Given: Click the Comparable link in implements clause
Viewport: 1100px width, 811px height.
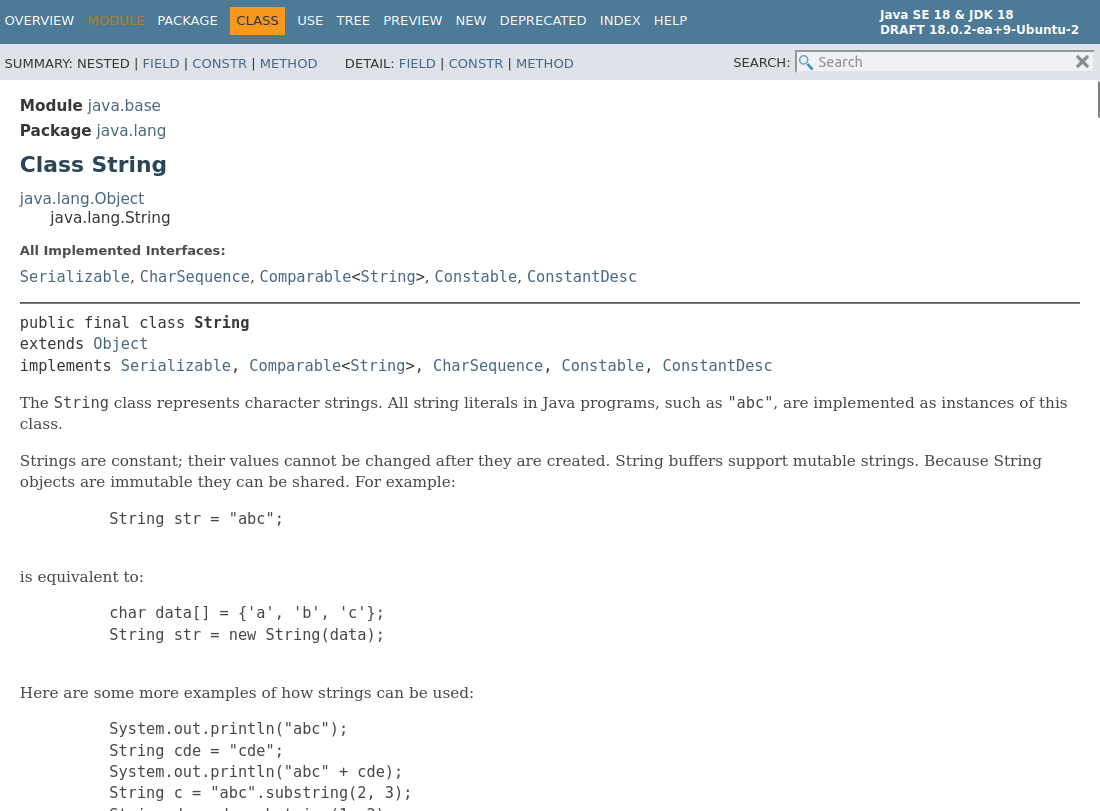Looking at the screenshot, I should [294, 366].
